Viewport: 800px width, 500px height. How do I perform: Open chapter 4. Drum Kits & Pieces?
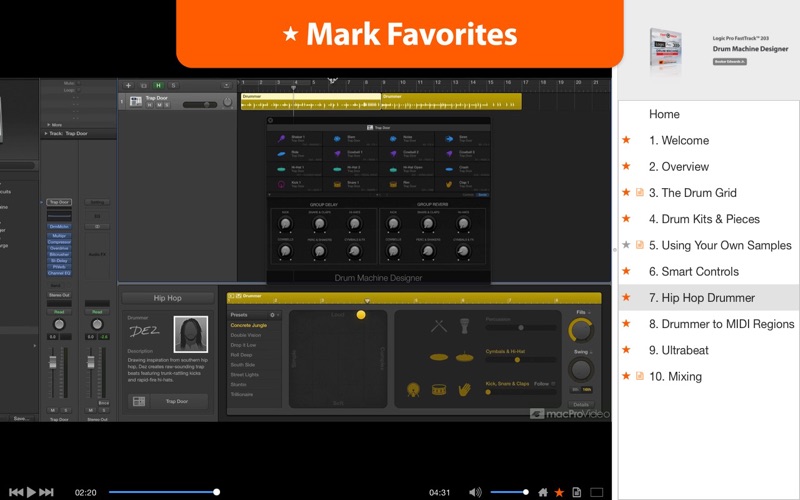point(705,219)
